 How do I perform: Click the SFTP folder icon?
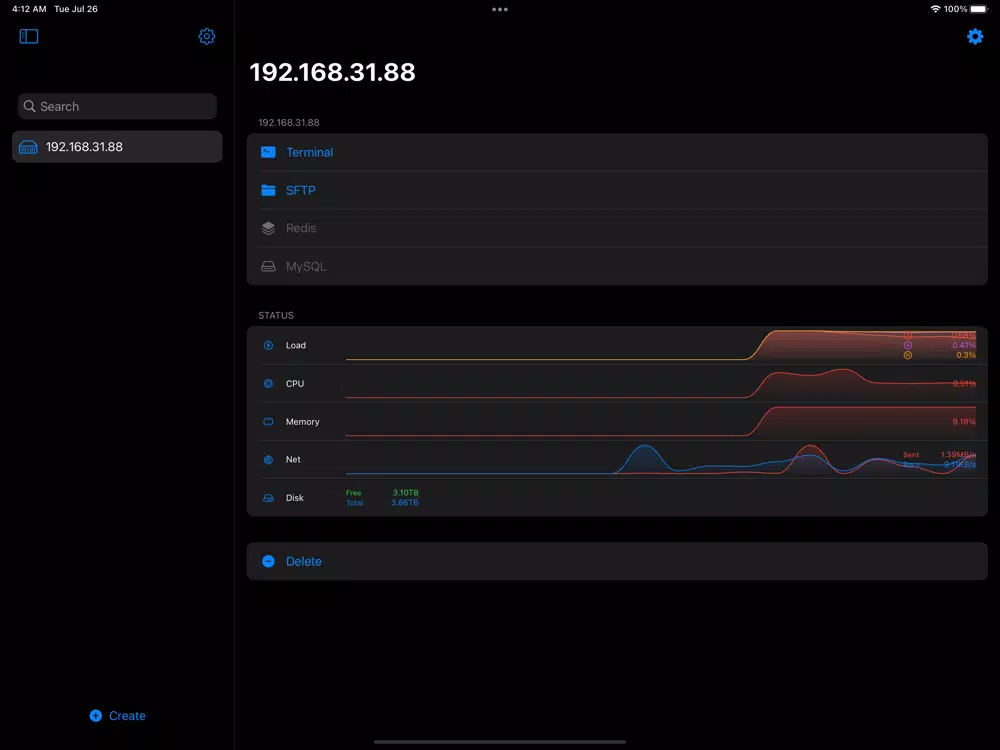pos(268,190)
